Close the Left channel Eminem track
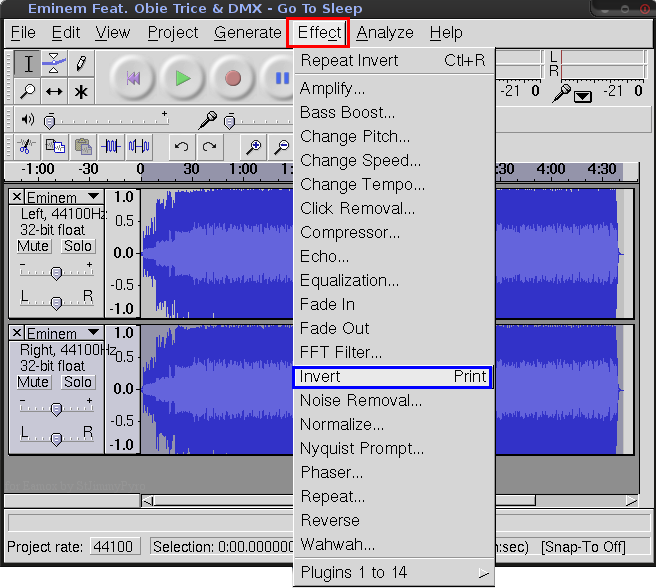Image resolution: width=656 pixels, height=588 pixels. pos(17,197)
